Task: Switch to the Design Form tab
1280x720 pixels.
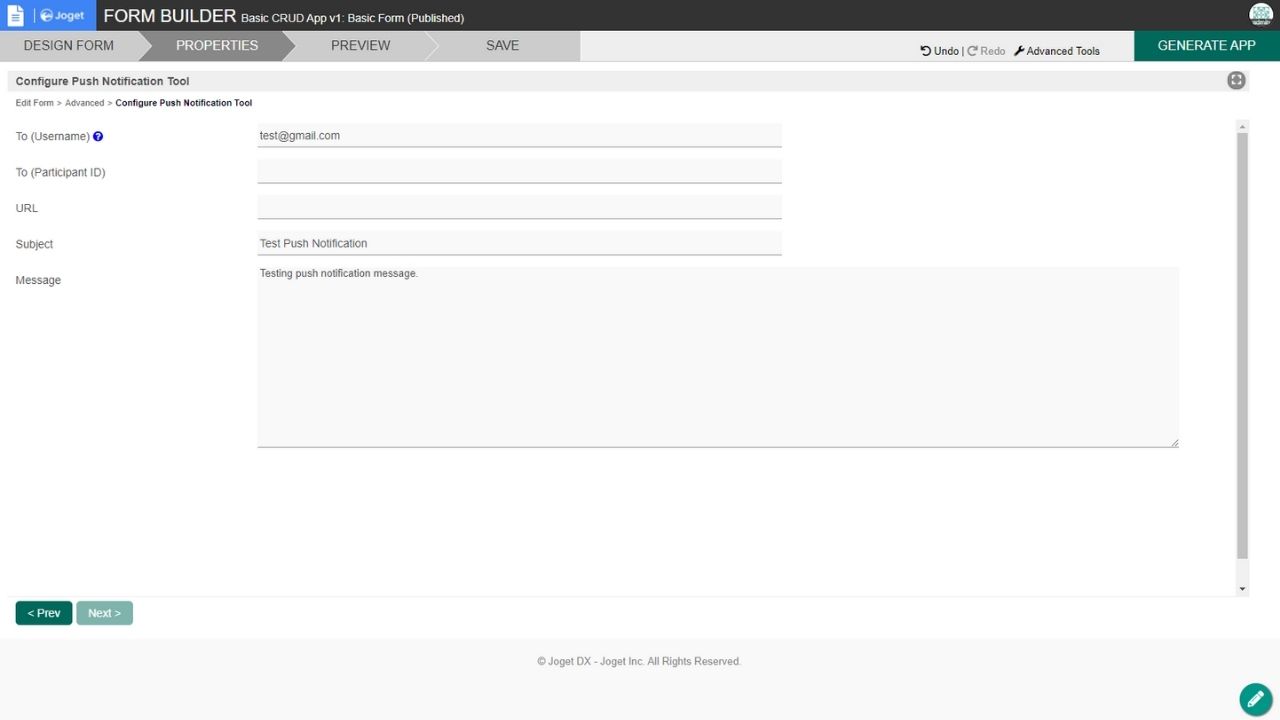Action: 68,46
